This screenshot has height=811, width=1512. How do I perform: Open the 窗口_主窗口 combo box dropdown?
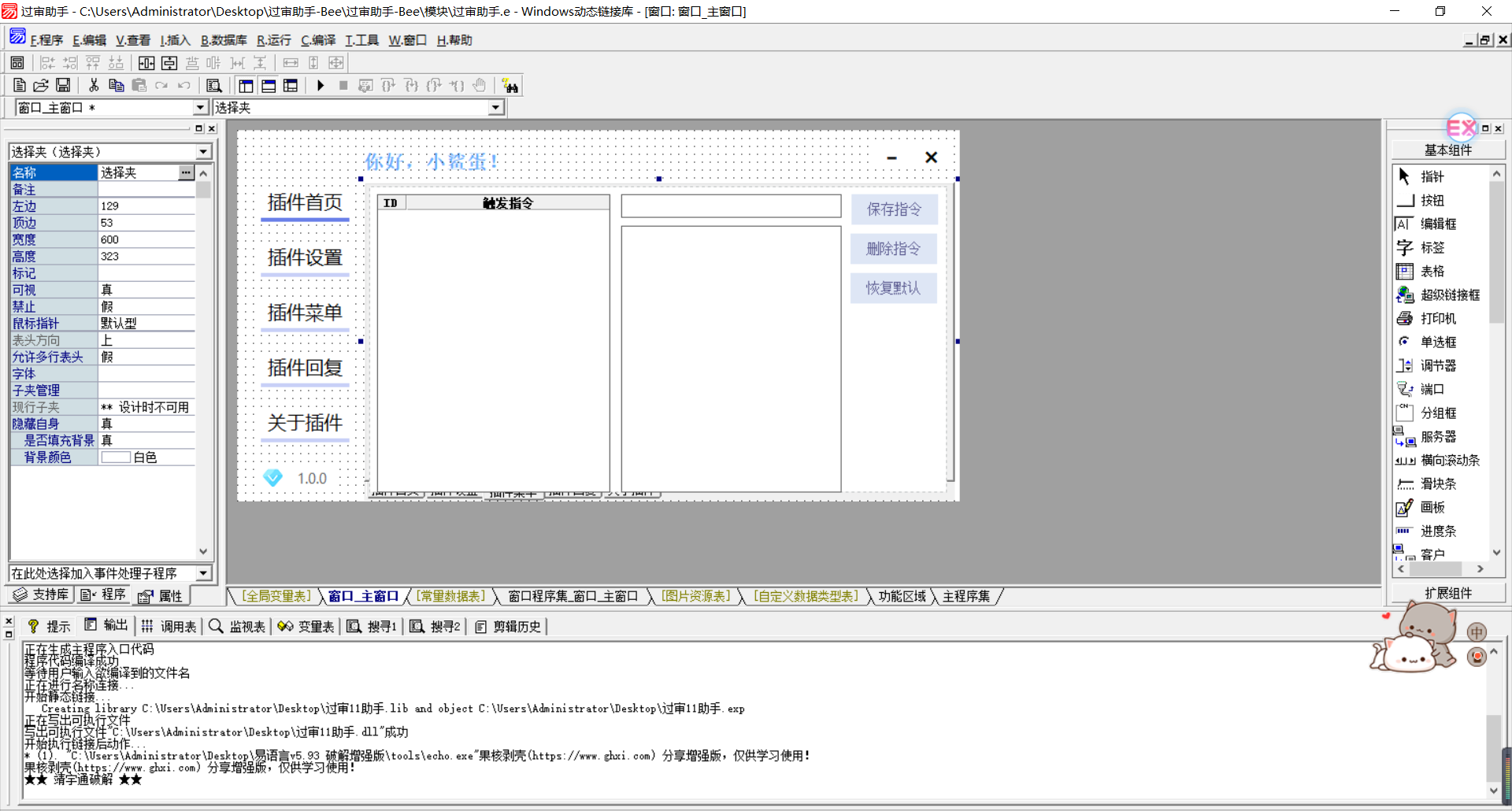200,108
